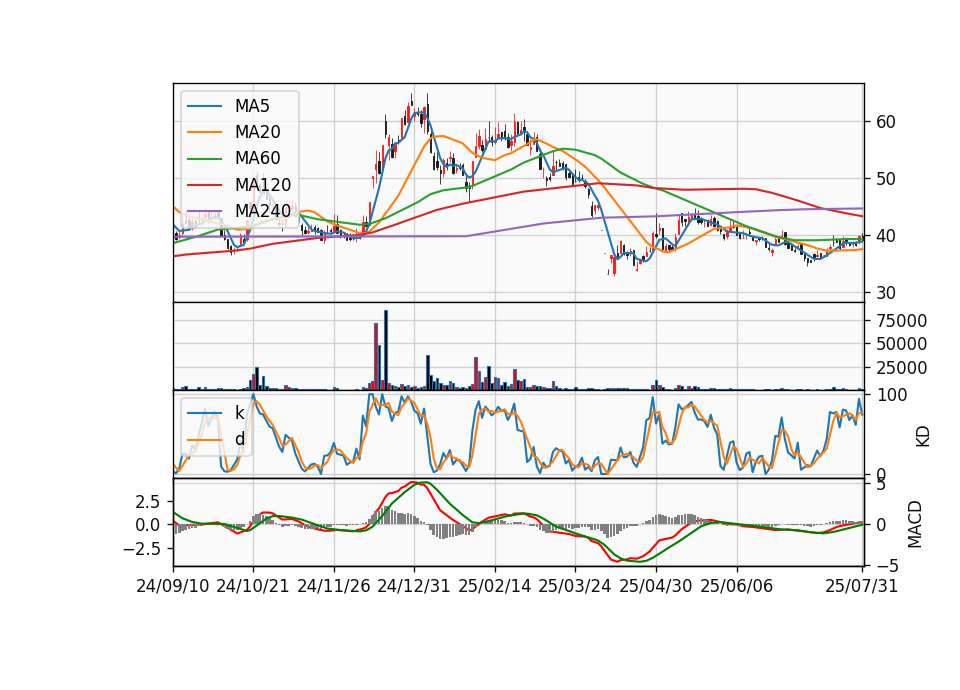960x690 pixels.
Task: Click the k legend label in KD panel
Action: 239,413
